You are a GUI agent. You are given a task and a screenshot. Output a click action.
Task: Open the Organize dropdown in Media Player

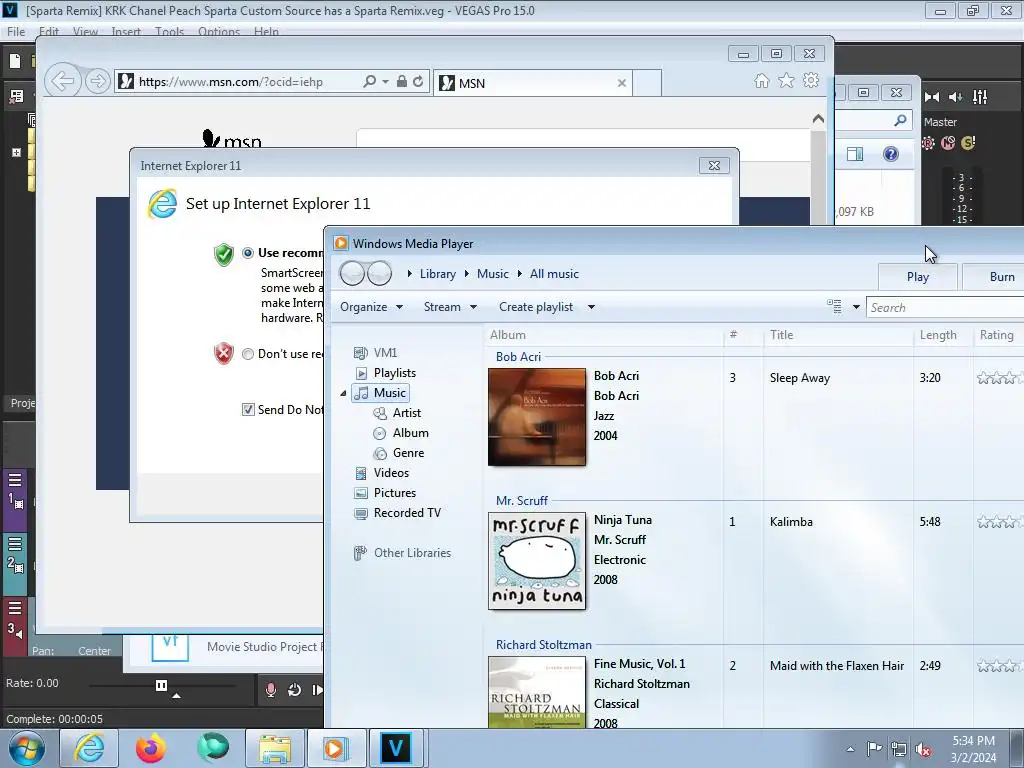coord(372,307)
